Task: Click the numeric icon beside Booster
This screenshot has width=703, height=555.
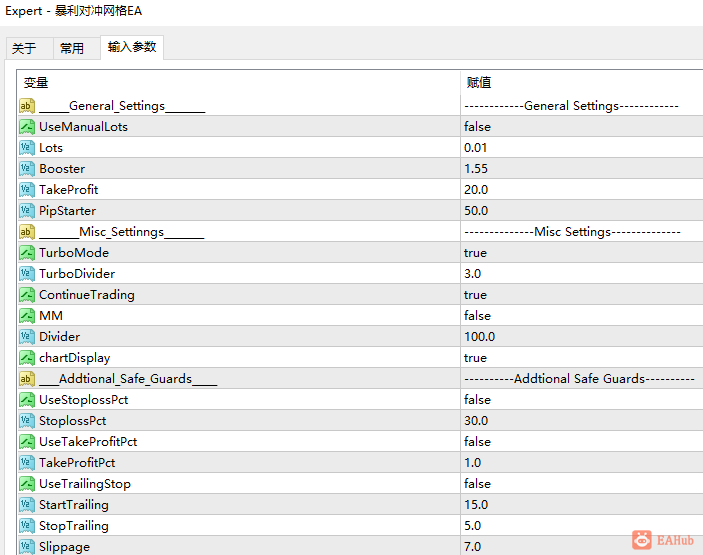Action: (x=27, y=169)
